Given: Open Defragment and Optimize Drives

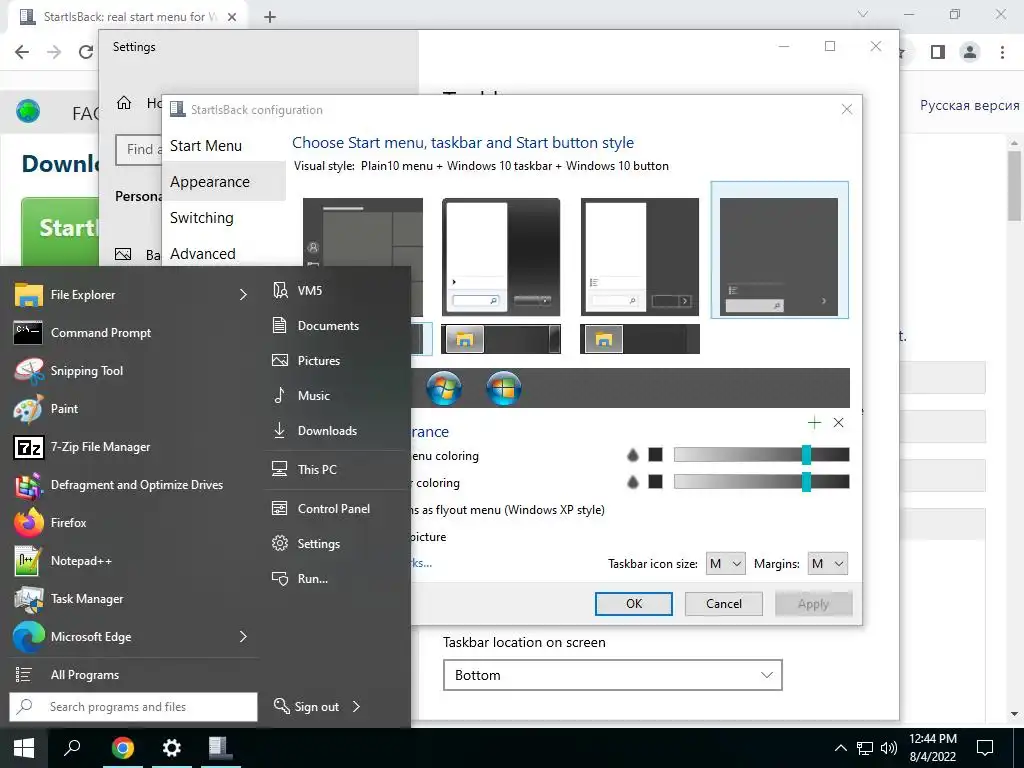Looking at the screenshot, I should pos(131,485).
